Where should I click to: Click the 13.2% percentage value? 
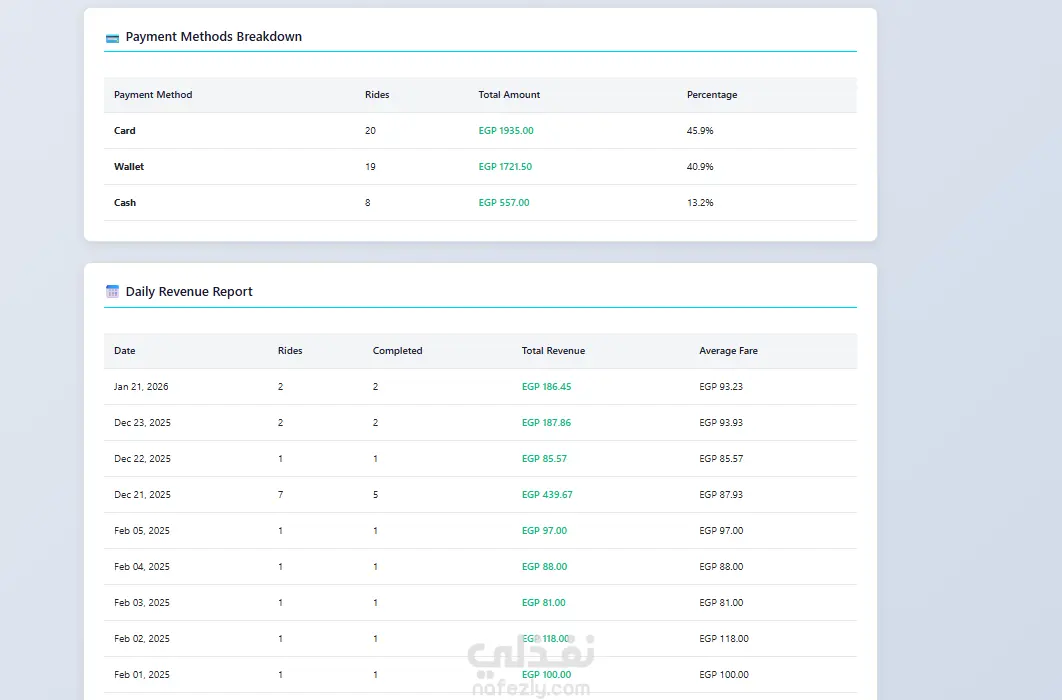(x=700, y=202)
